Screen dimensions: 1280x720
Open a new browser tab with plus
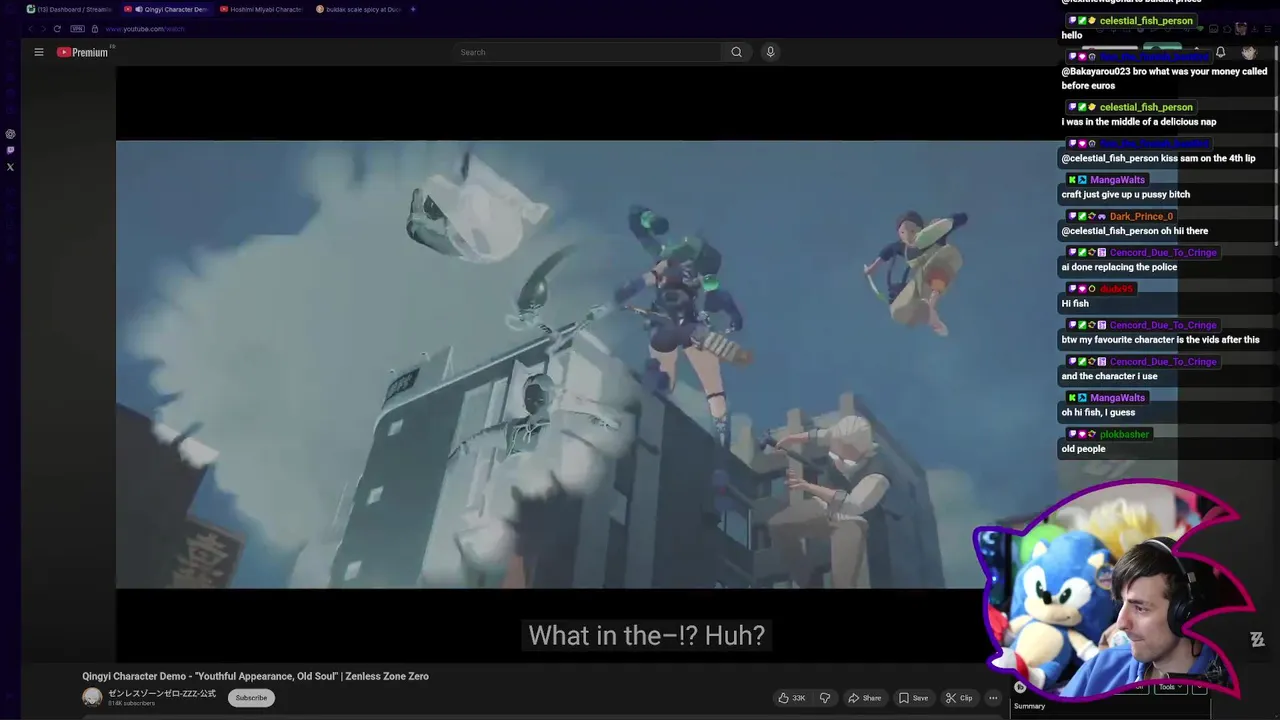click(x=414, y=9)
